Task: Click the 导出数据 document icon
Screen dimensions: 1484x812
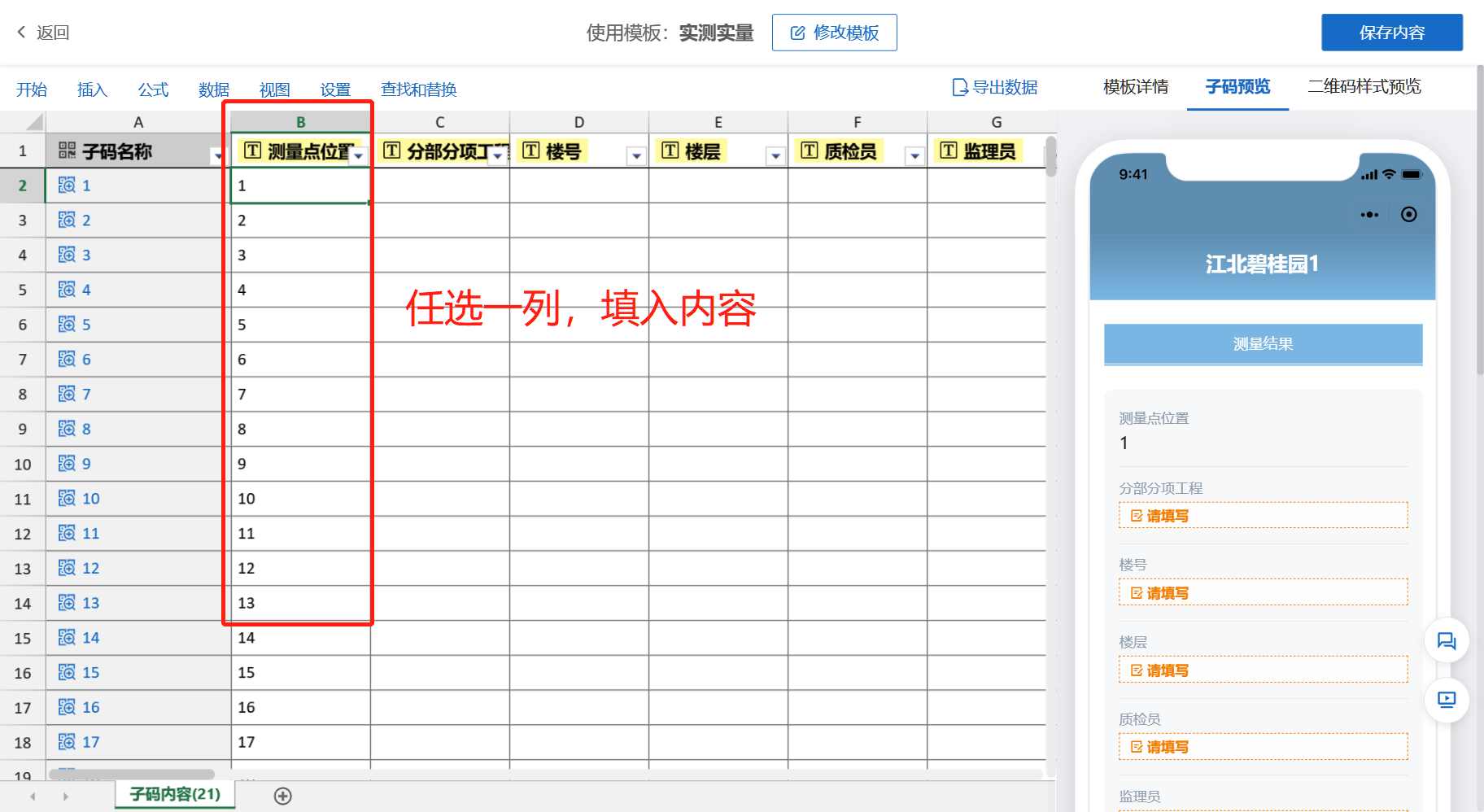Action: click(961, 87)
